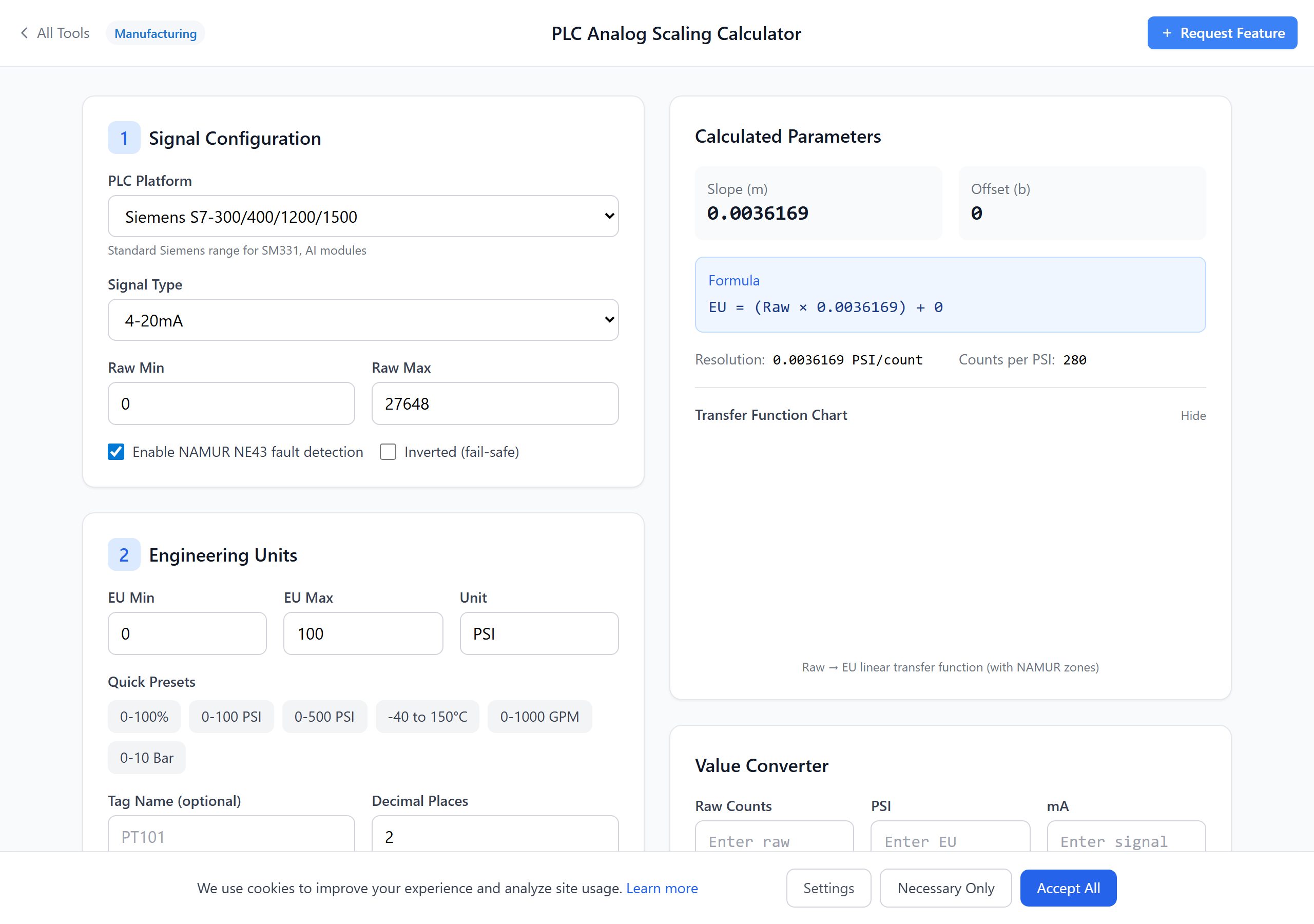Screen dimensions: 1314x924
Task: Apply the 0-10 Bar preset
Action: coord(146,757)
